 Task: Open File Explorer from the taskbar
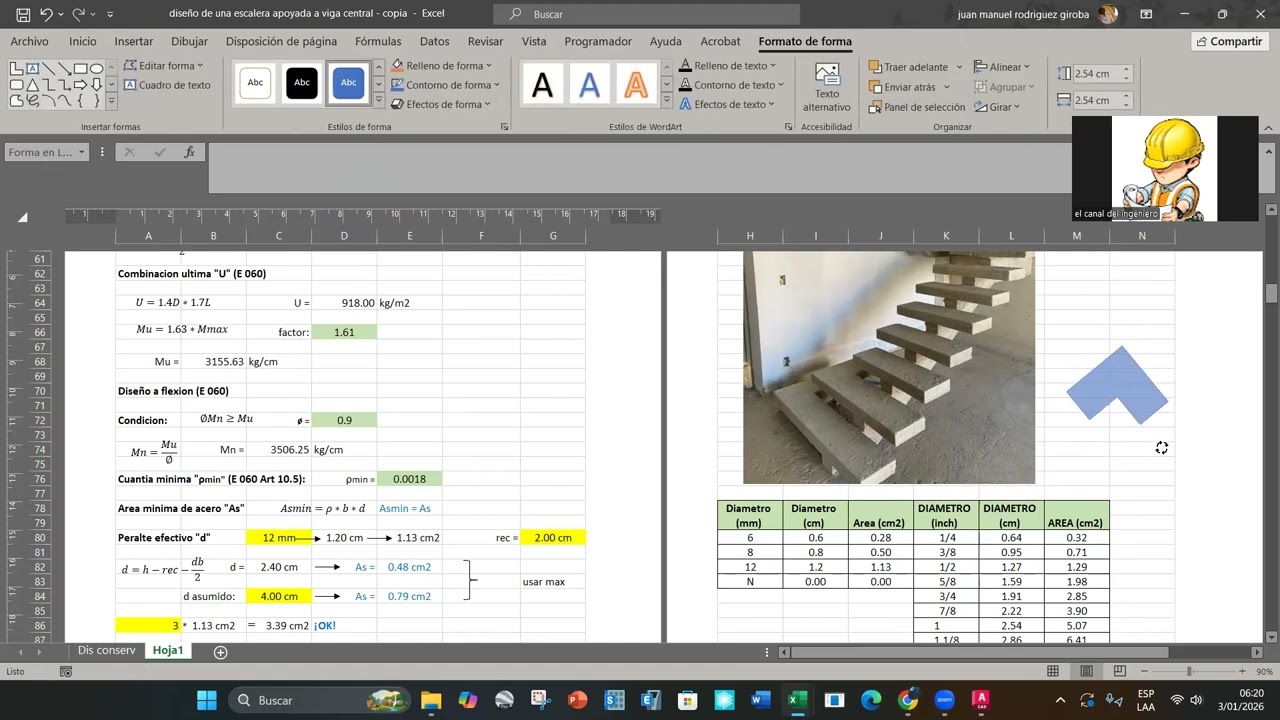point(431,700)
